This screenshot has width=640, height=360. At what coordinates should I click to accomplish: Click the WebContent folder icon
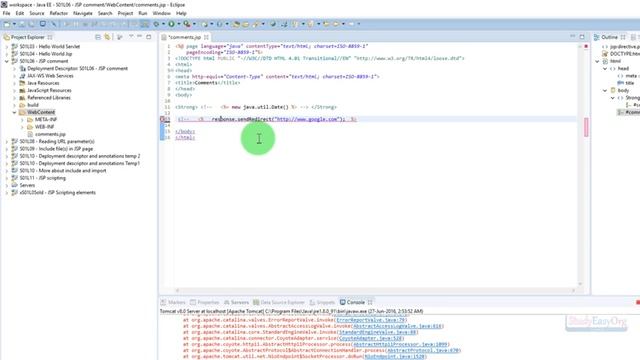tap(22, 112)
